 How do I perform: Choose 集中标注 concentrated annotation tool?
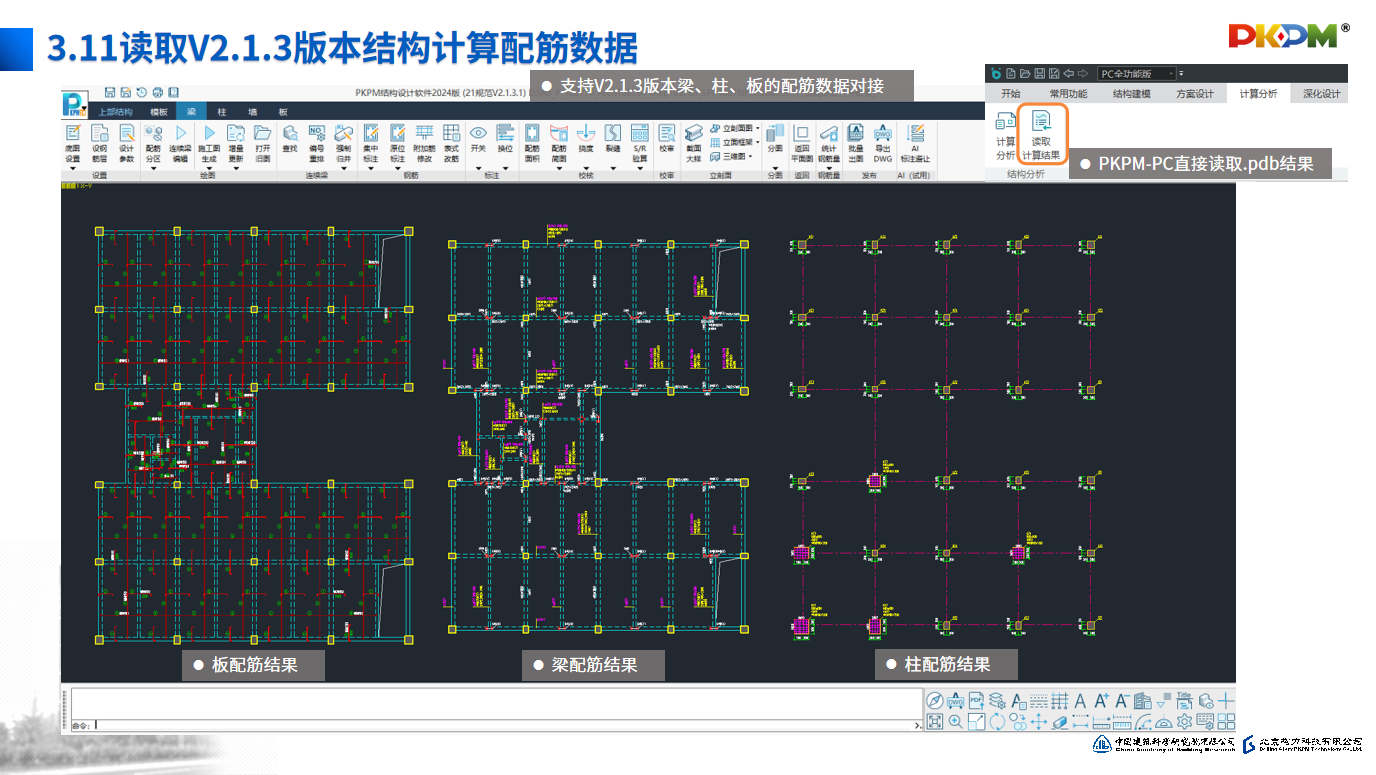[x=371, y=143]
